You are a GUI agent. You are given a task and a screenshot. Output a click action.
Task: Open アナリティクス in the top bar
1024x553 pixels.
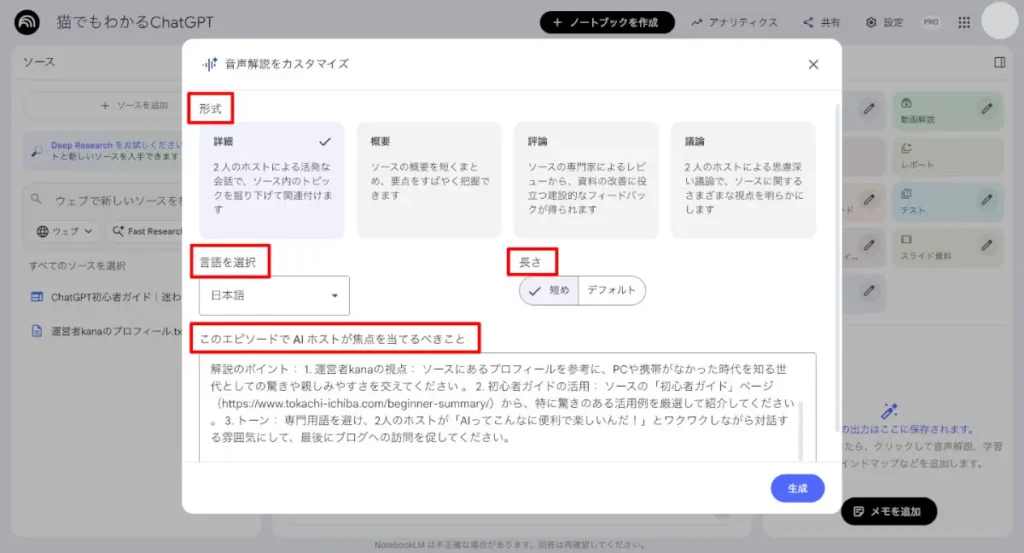click(735, 22)
